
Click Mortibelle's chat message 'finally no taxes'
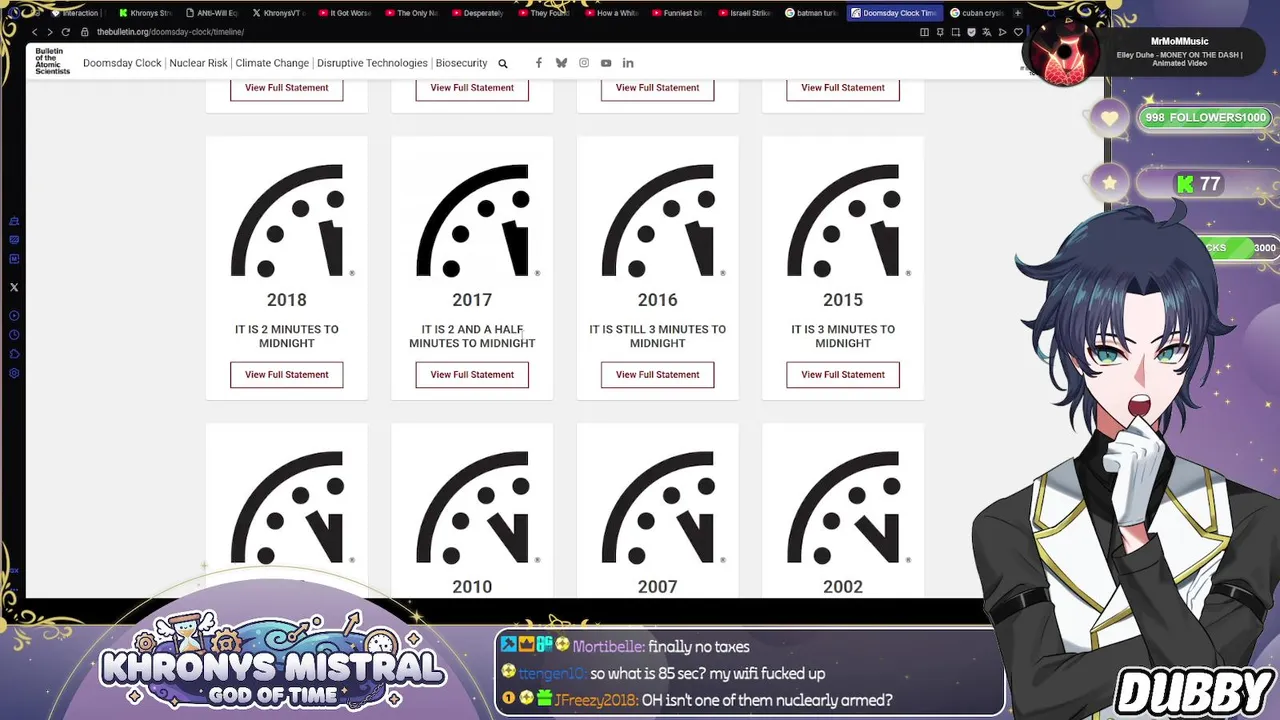click(x=699, y=647)
